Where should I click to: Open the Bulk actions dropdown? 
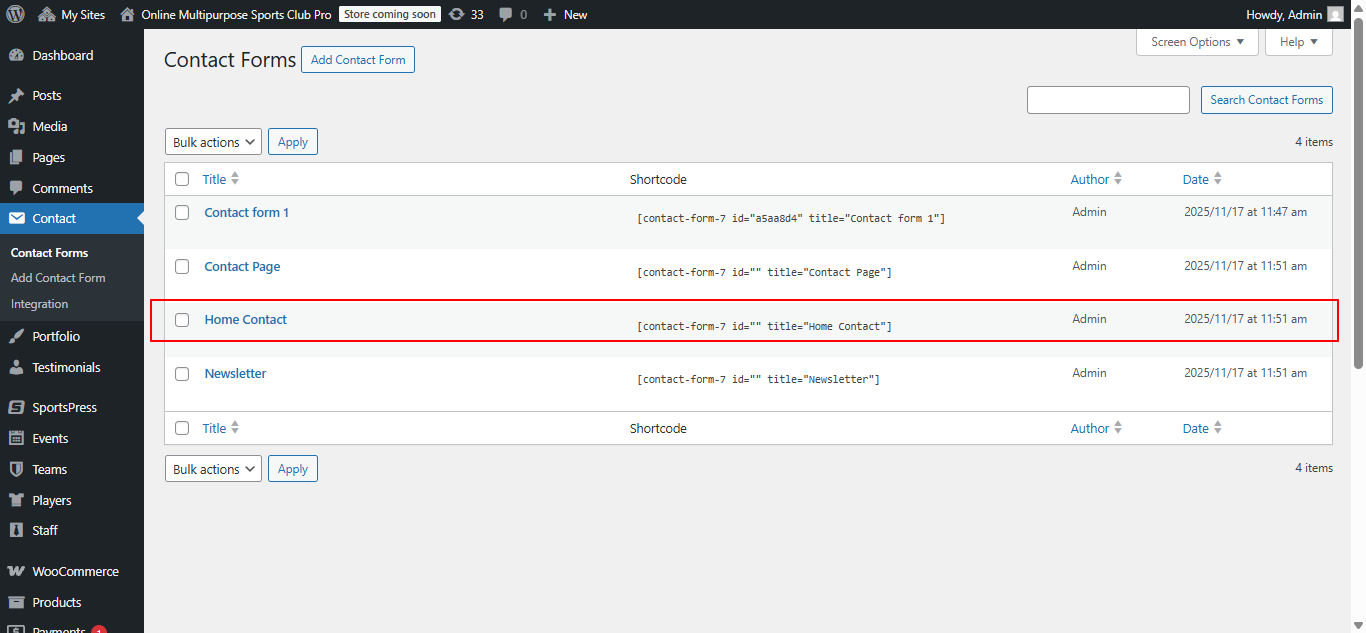(212, 141)
